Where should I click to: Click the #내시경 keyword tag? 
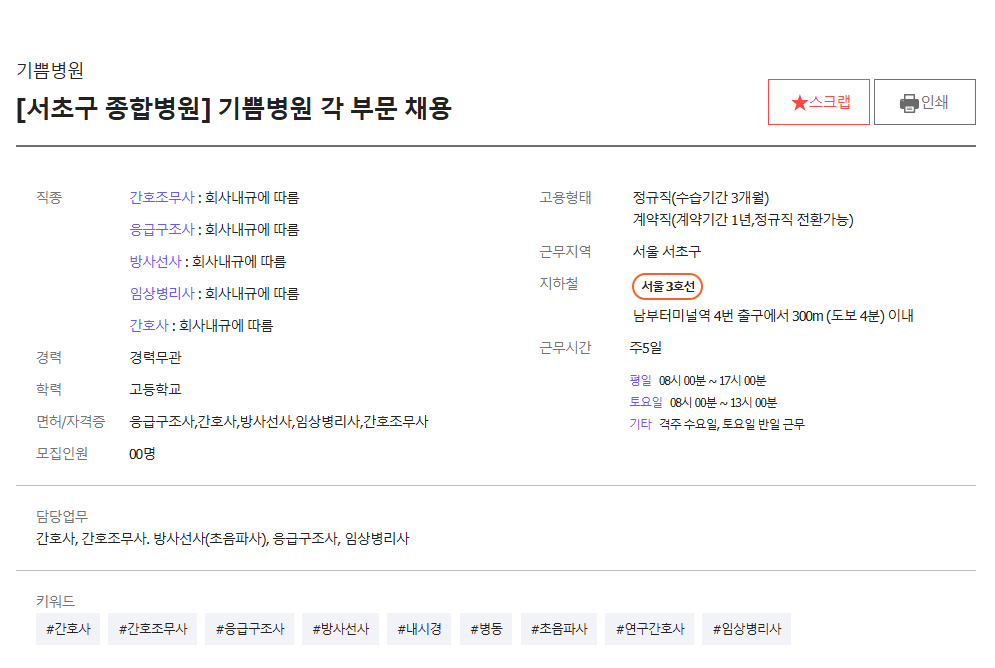pos(419,629)
